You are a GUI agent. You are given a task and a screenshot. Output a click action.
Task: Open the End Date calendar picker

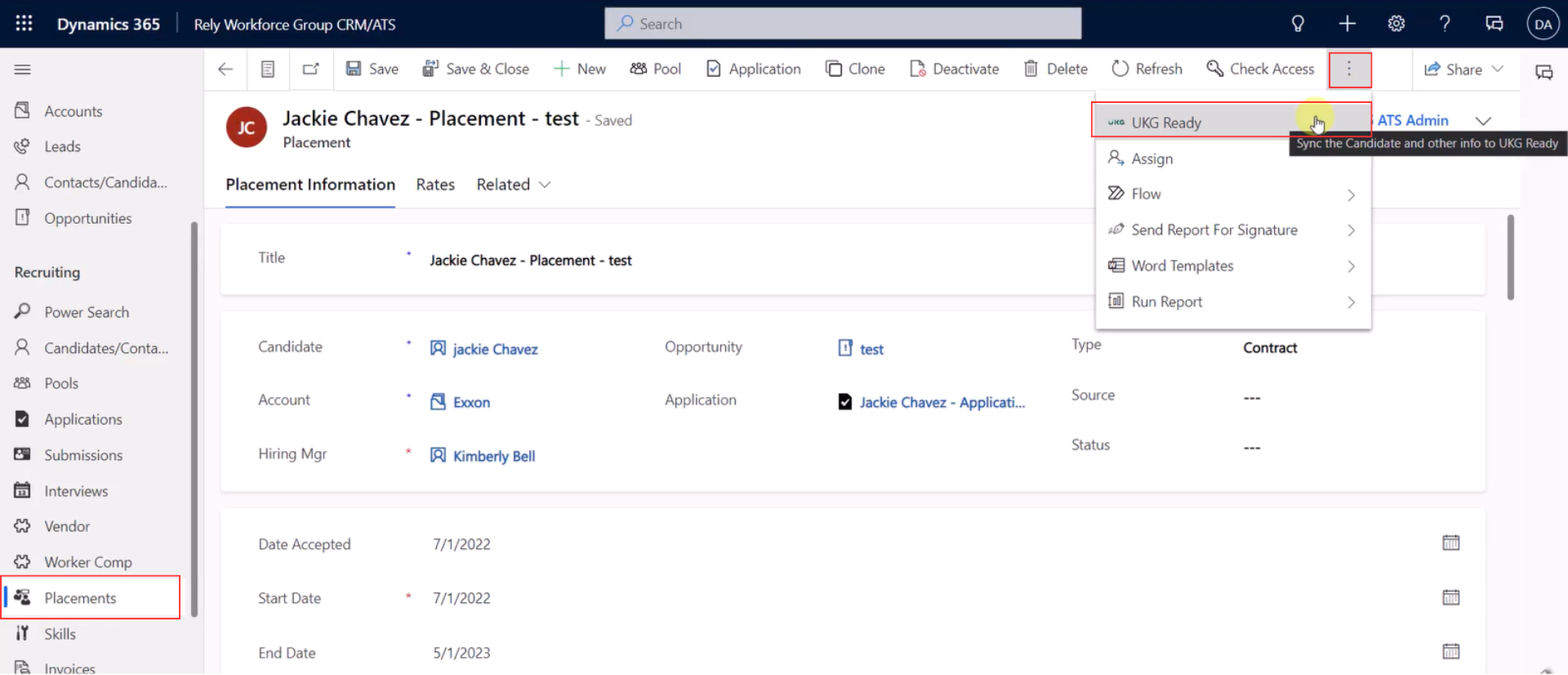point(1451,651)
